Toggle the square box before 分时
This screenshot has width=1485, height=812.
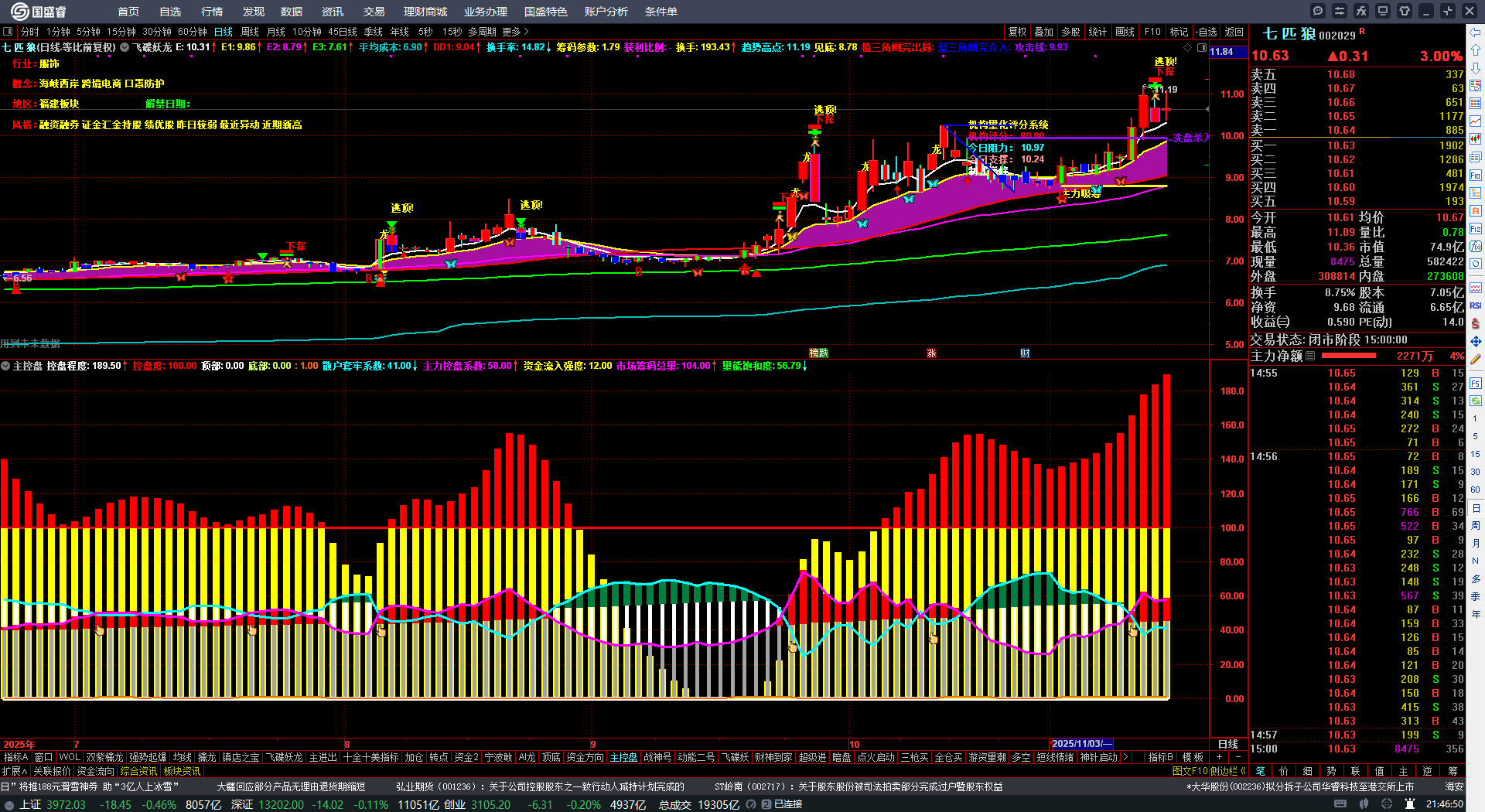click(x=8, y=32)
